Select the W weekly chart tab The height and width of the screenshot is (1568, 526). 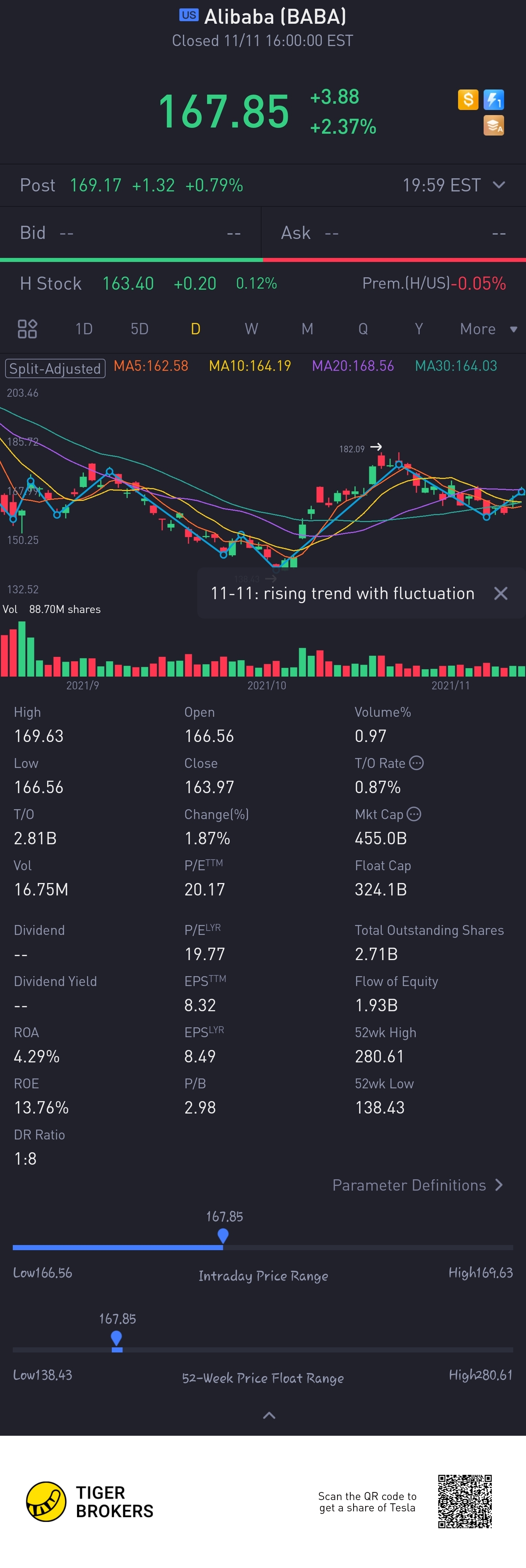point(251,329)
